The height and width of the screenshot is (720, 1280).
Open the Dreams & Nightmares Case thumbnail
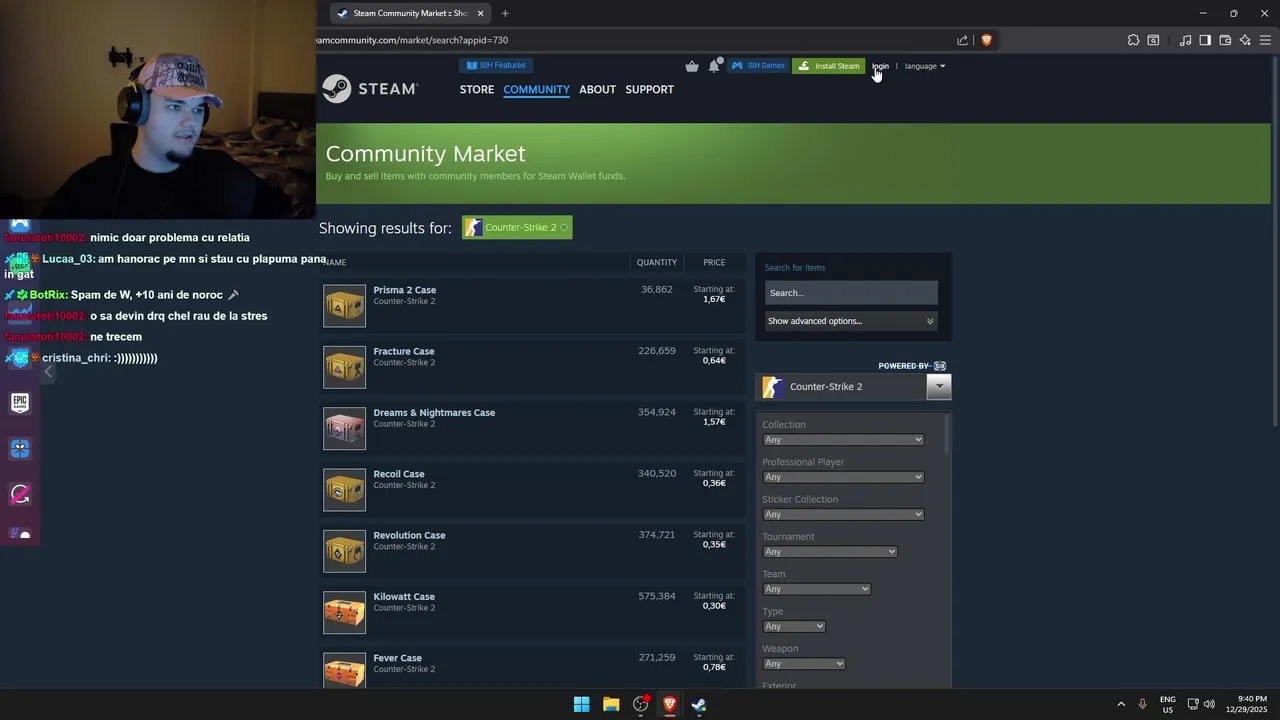click(x=344, y=428)
